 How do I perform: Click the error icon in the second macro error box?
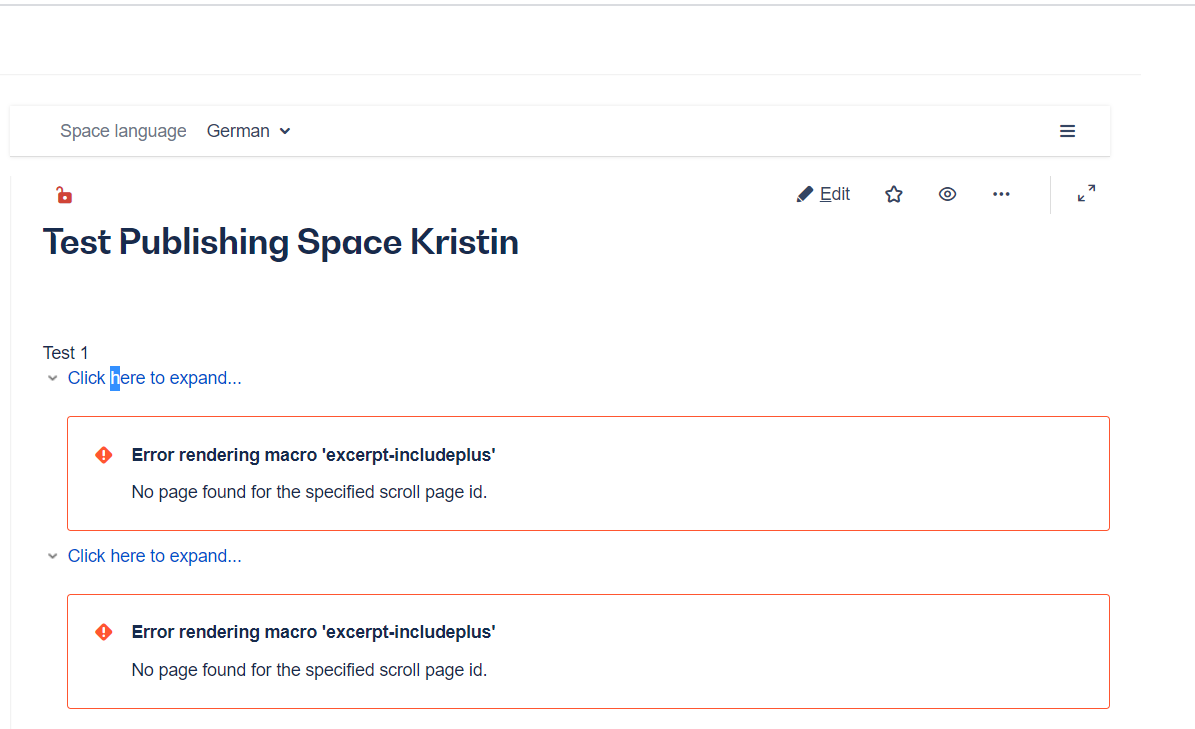point(104,632)
